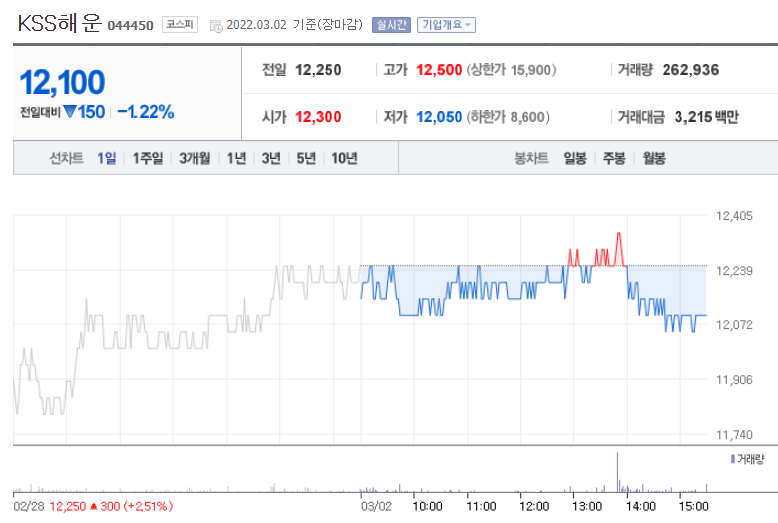This screenshot has width=778, height=523.
Task: Click the 11,740 y-axis label
Action: [x=734, y=435]
